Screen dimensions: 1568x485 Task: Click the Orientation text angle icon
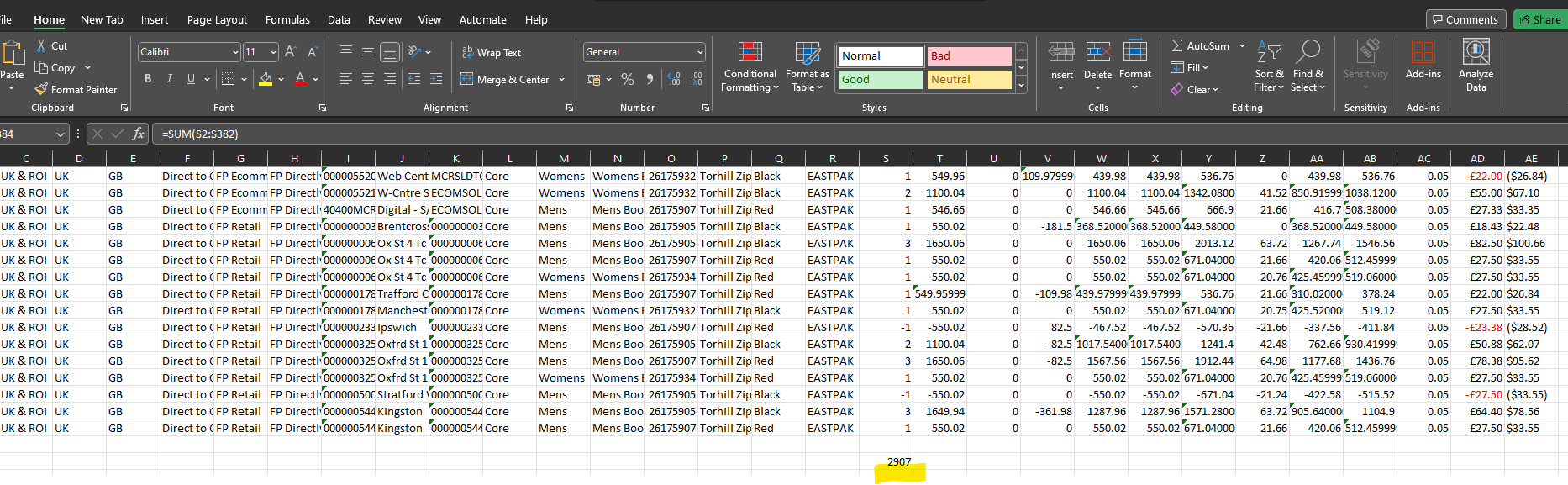point(414,52)
